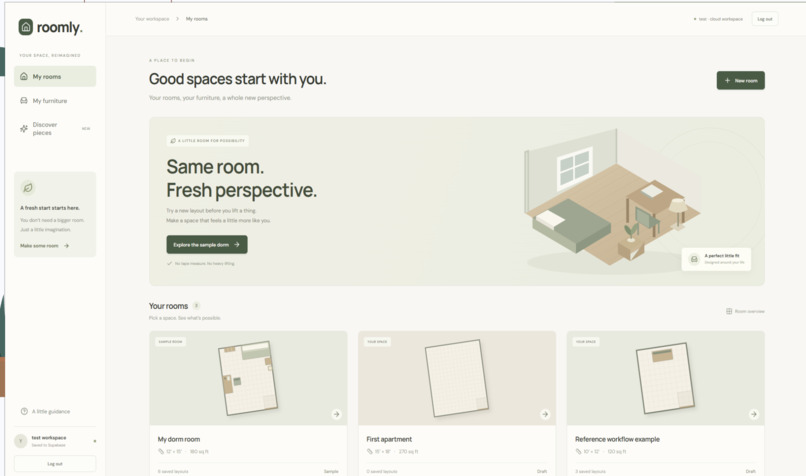Open My dorm room floor plan thumbnail

click(248, 378)
